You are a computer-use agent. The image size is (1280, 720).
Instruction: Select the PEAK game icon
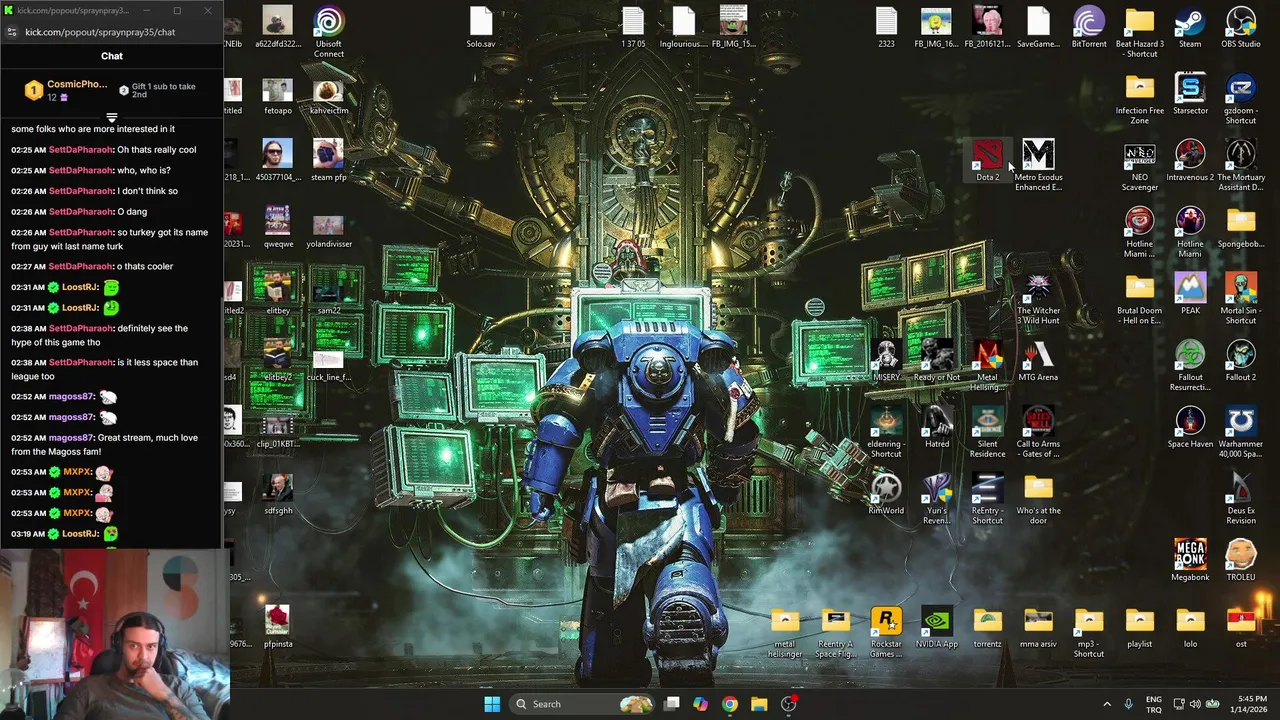point(1190,294)
